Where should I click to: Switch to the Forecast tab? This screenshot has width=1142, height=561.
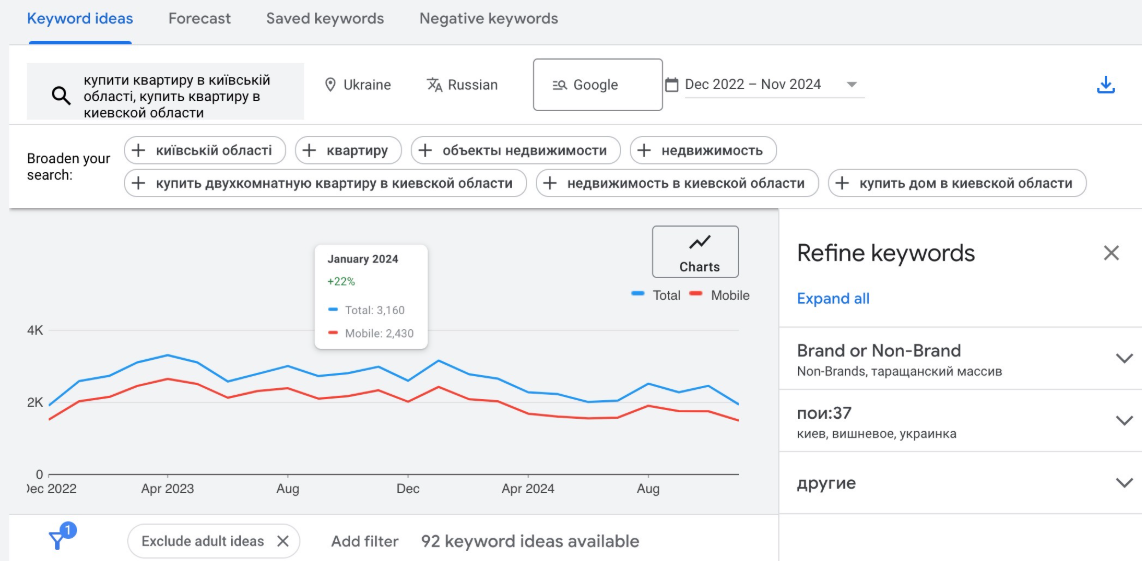[199, 19]
